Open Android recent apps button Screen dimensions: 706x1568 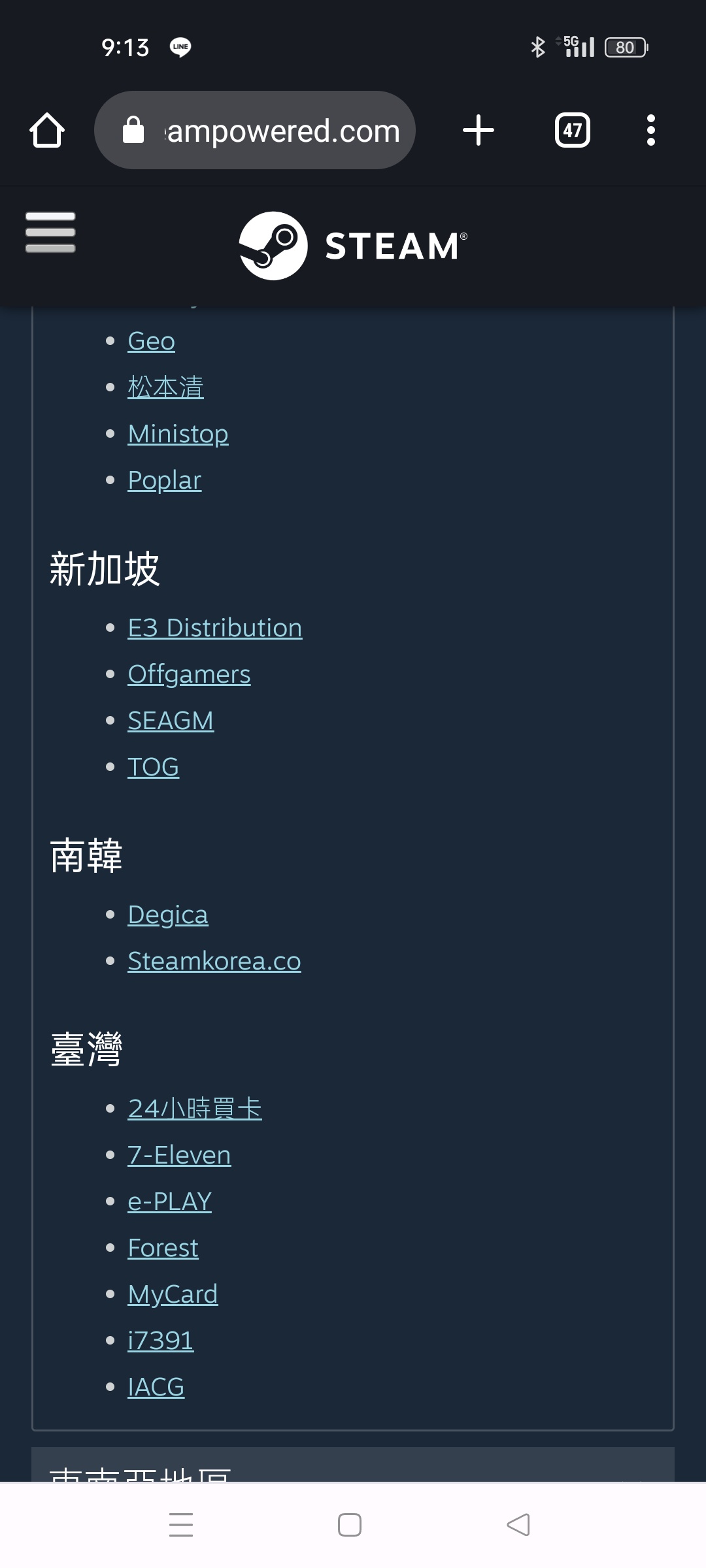tap(181, 1524)
